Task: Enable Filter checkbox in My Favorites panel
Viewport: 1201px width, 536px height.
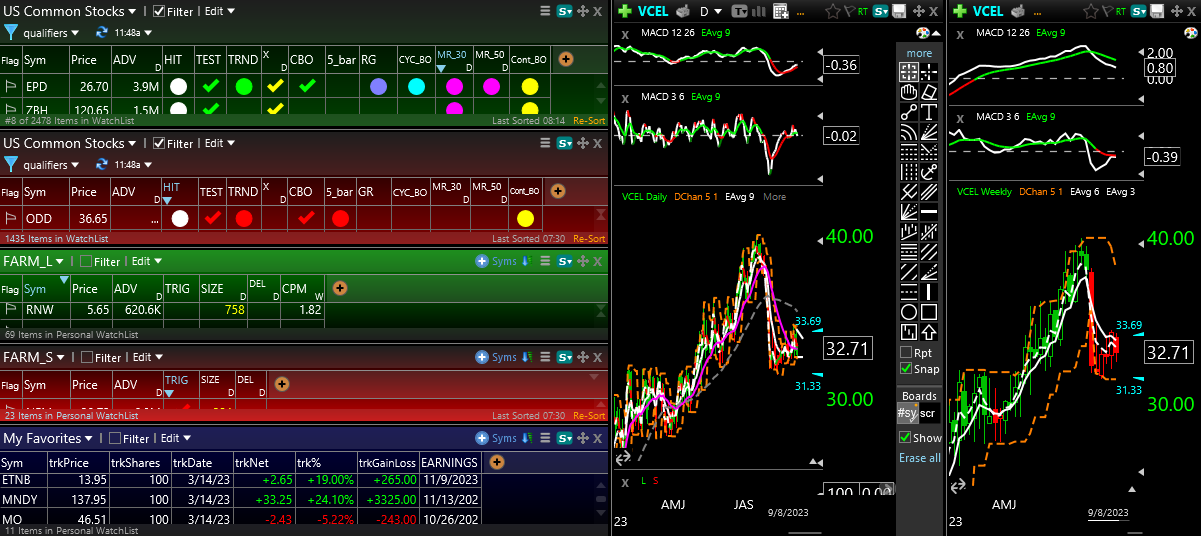Action: 115,438
